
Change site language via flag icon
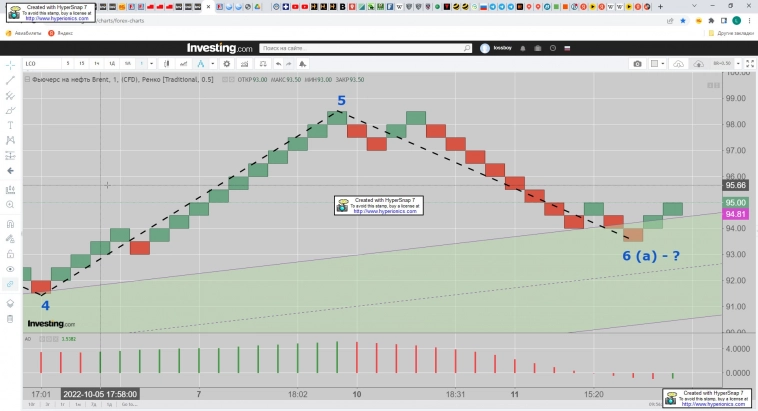[x=568, y=48]
